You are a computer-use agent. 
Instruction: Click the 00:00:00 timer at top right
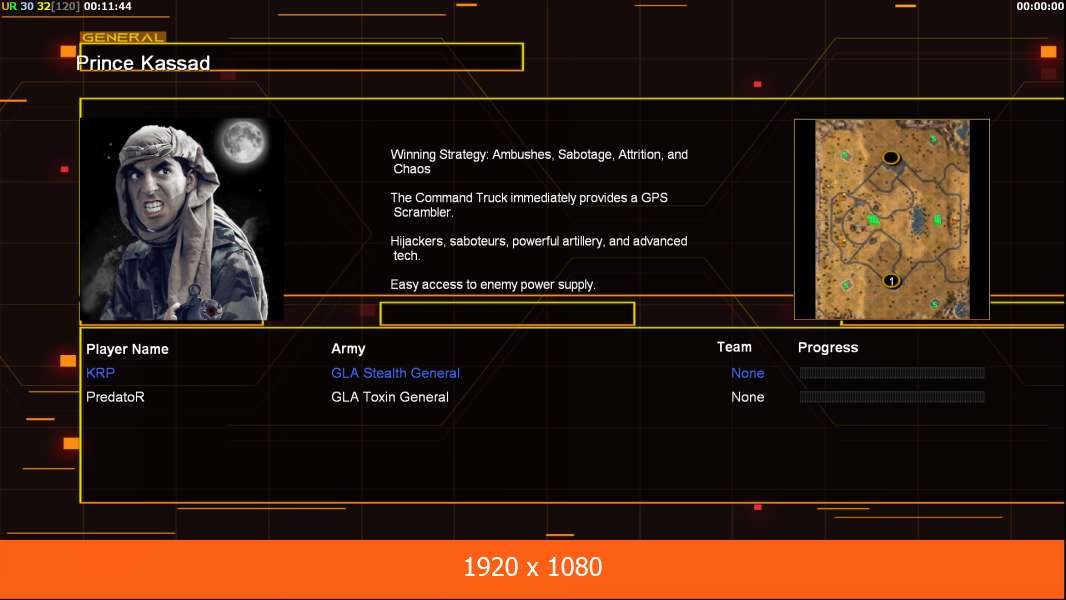[1040, 6]
